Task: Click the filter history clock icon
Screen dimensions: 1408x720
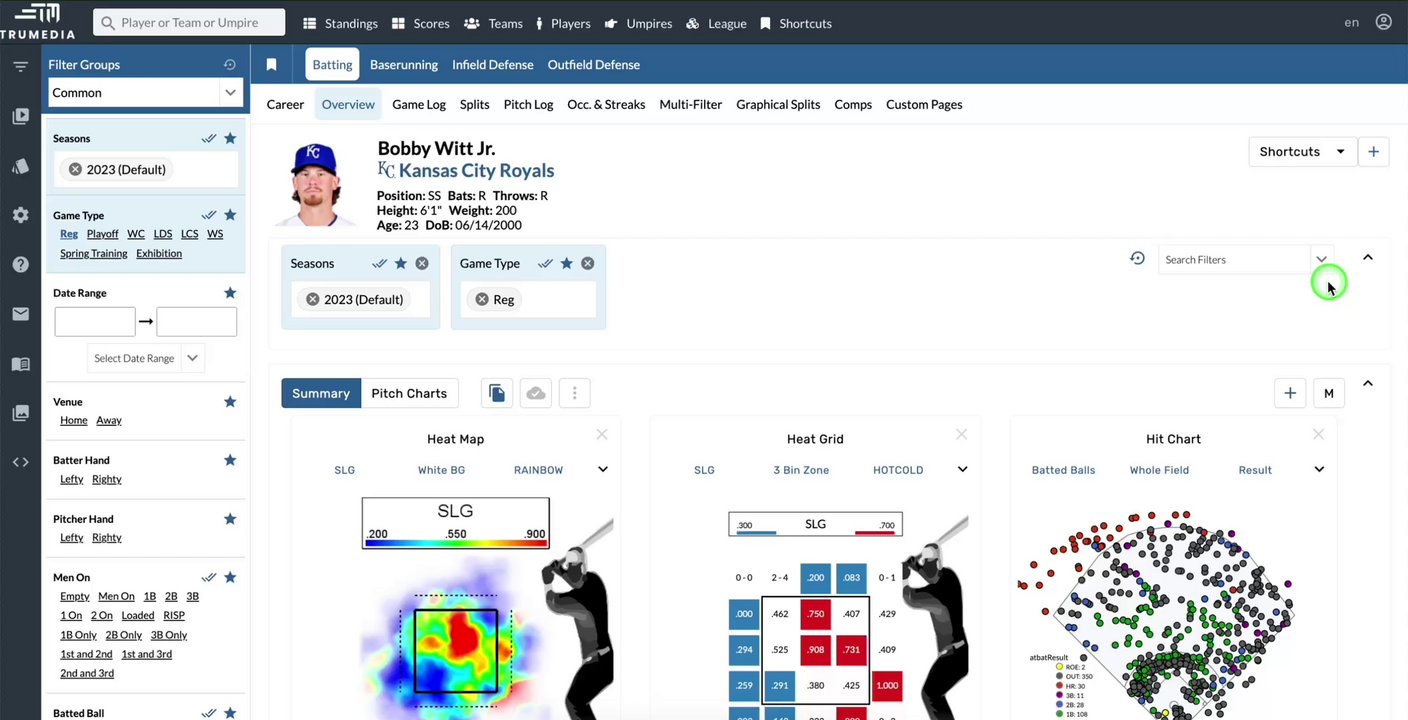Action: [x=1137, y=258]
